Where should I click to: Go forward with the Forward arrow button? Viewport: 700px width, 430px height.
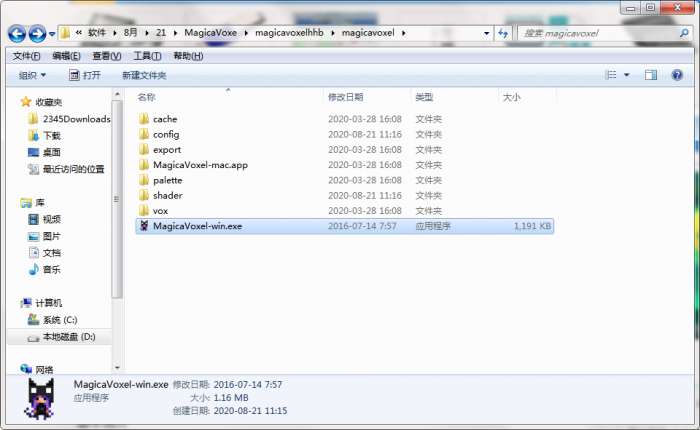pyautogui.click(x=37, y=33)
